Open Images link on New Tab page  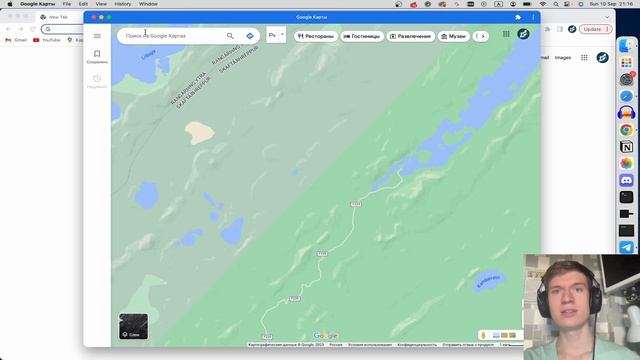pos(563,58)
